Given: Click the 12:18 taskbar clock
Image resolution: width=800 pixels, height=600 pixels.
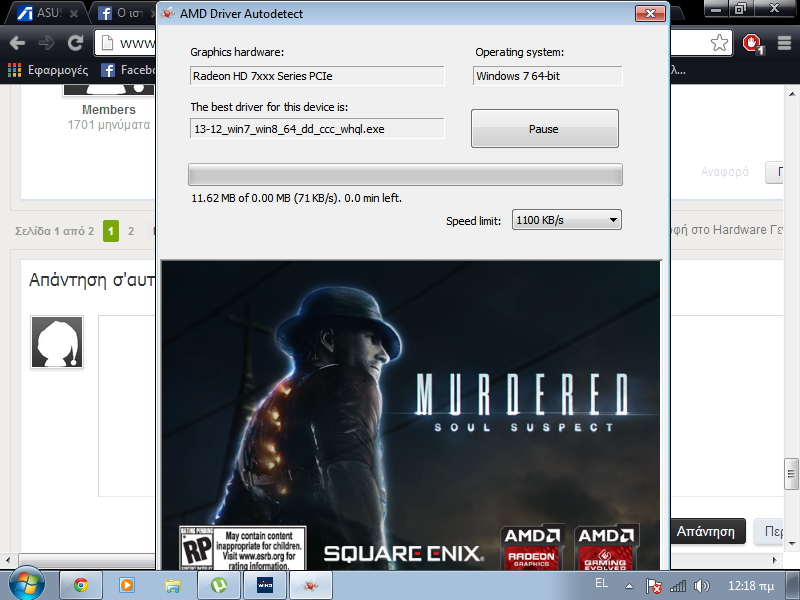Looking at the screenshot, I should point(751,586).
